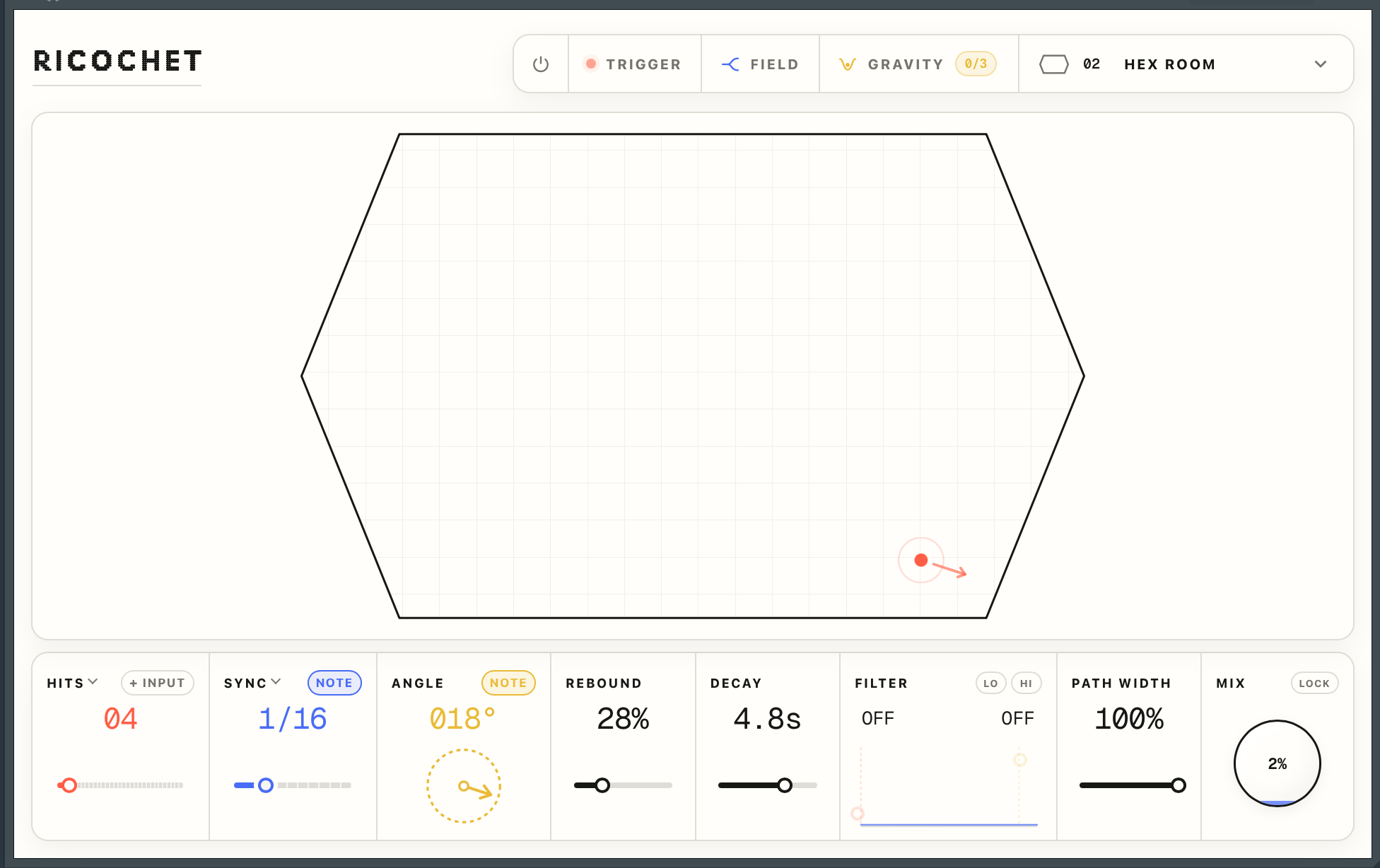Viewport: 1380px width, 868px height.
Task: Click the REBOUND label
Action: click(x=604, y=684)
